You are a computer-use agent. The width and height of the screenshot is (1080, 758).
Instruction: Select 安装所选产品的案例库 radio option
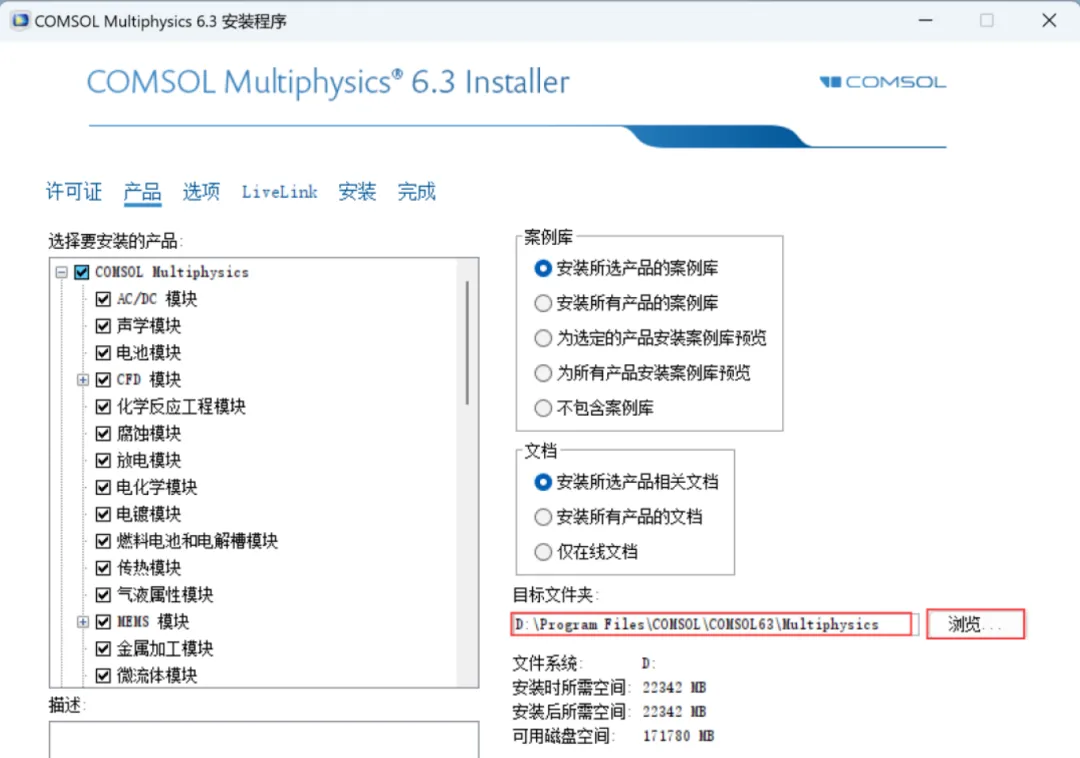pos(543,268)
